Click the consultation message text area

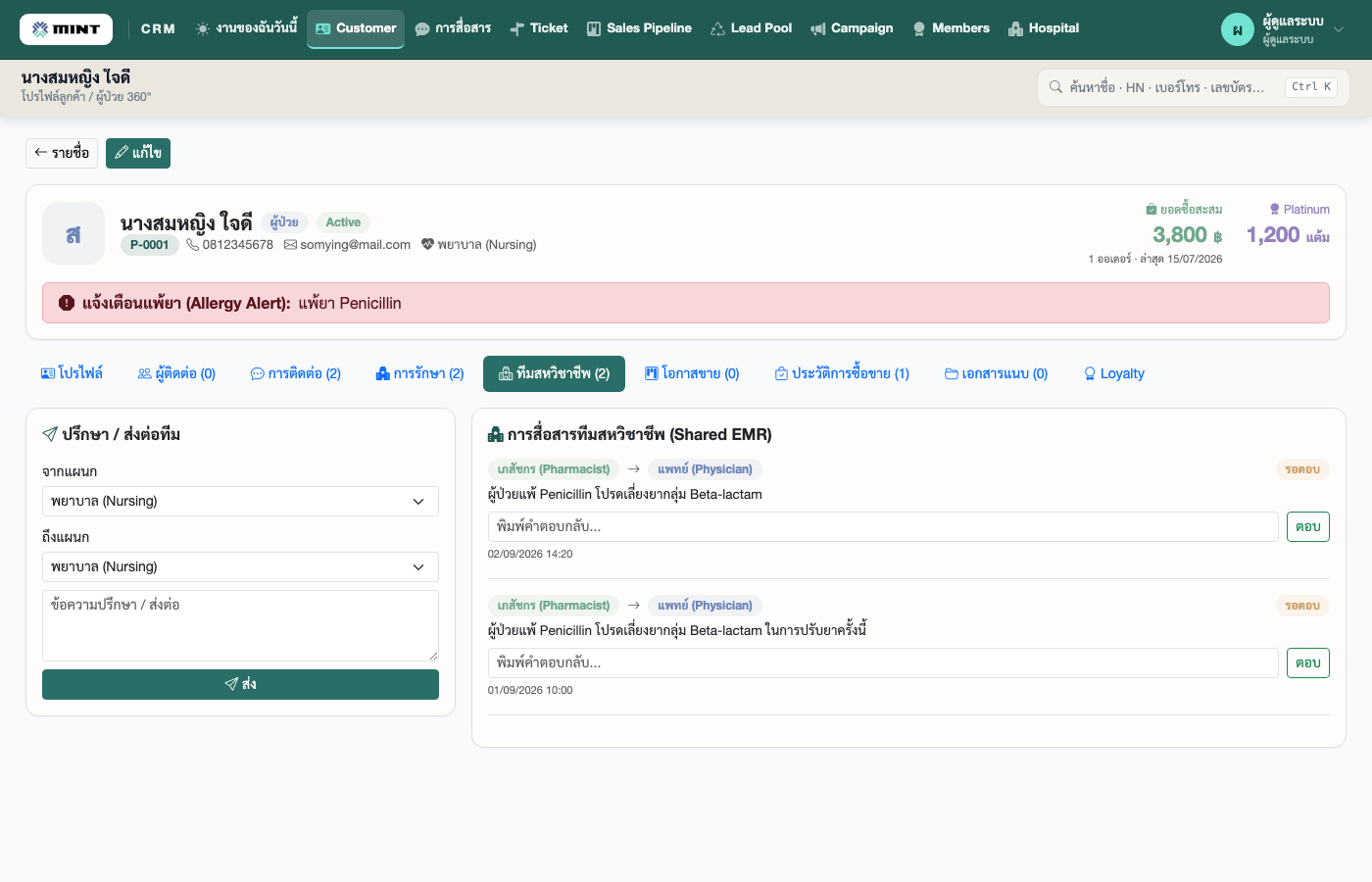coord(240,625)
